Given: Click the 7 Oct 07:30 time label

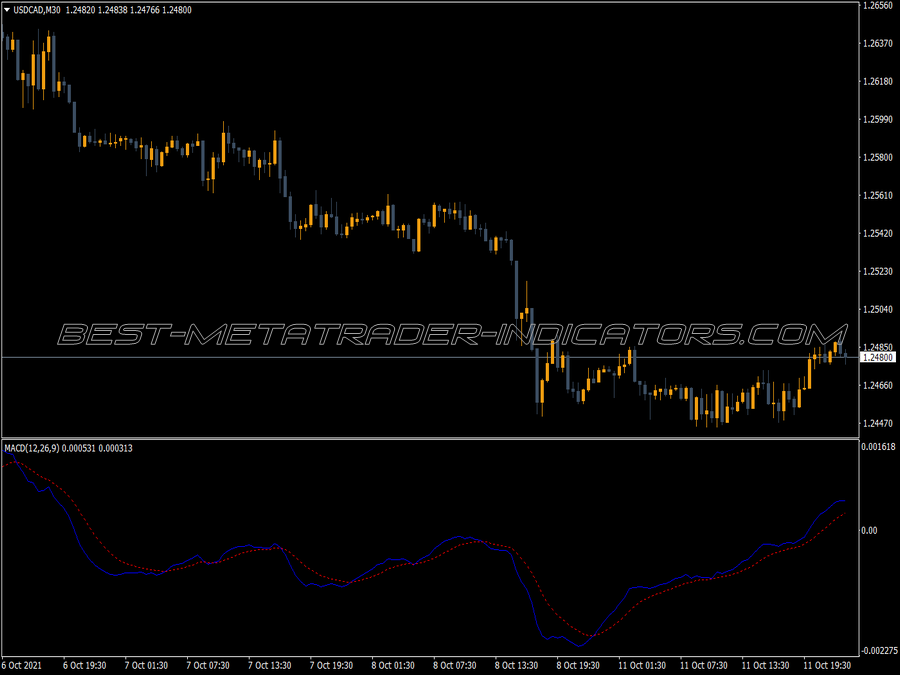Looking at the screenshot, I should tap(208, 666).
